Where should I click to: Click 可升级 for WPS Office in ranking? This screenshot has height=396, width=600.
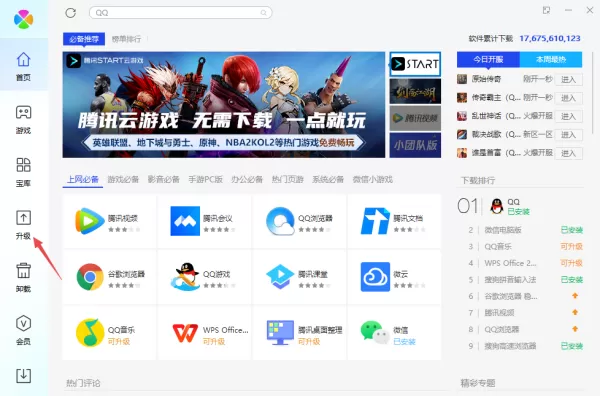click(571, 263)
